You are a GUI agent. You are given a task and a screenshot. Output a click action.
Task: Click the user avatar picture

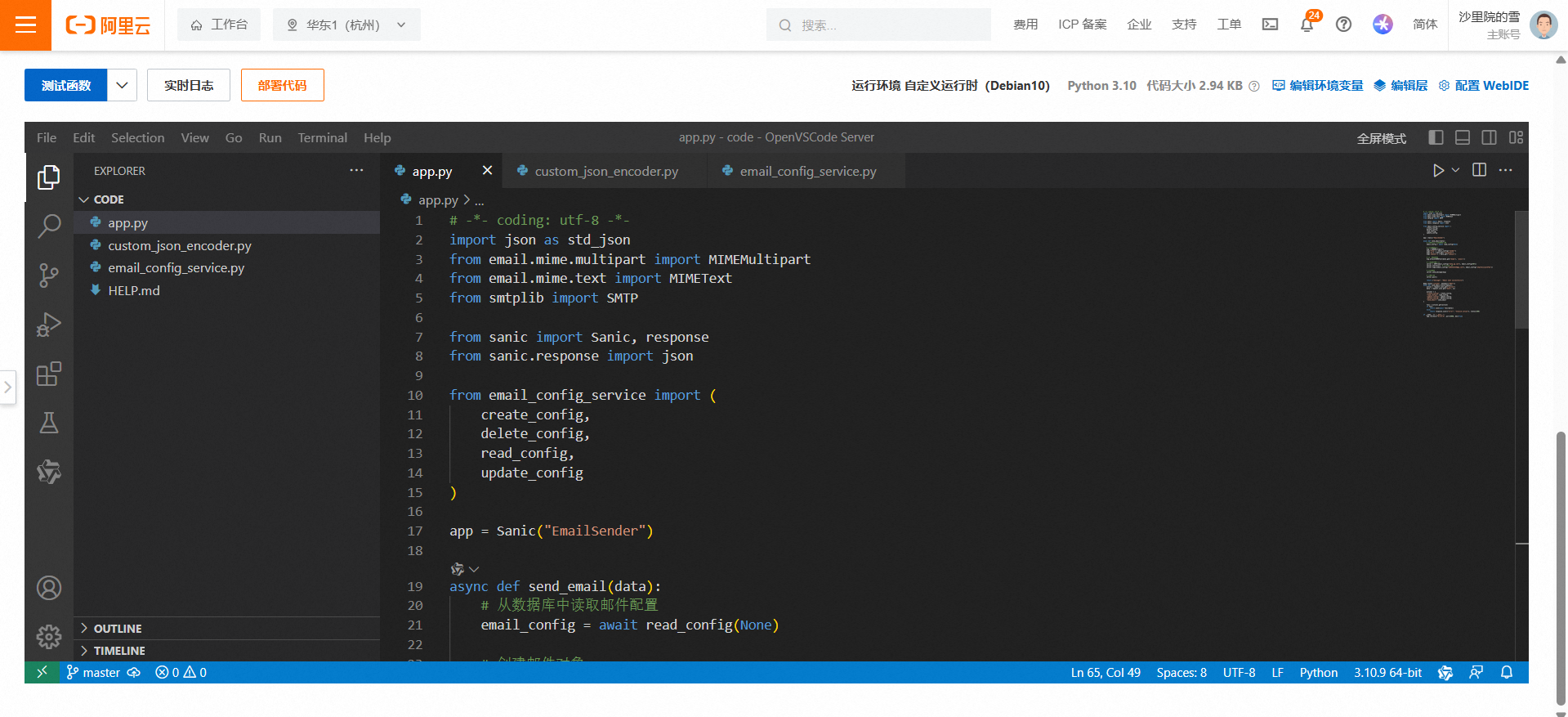coord(1543,25)
